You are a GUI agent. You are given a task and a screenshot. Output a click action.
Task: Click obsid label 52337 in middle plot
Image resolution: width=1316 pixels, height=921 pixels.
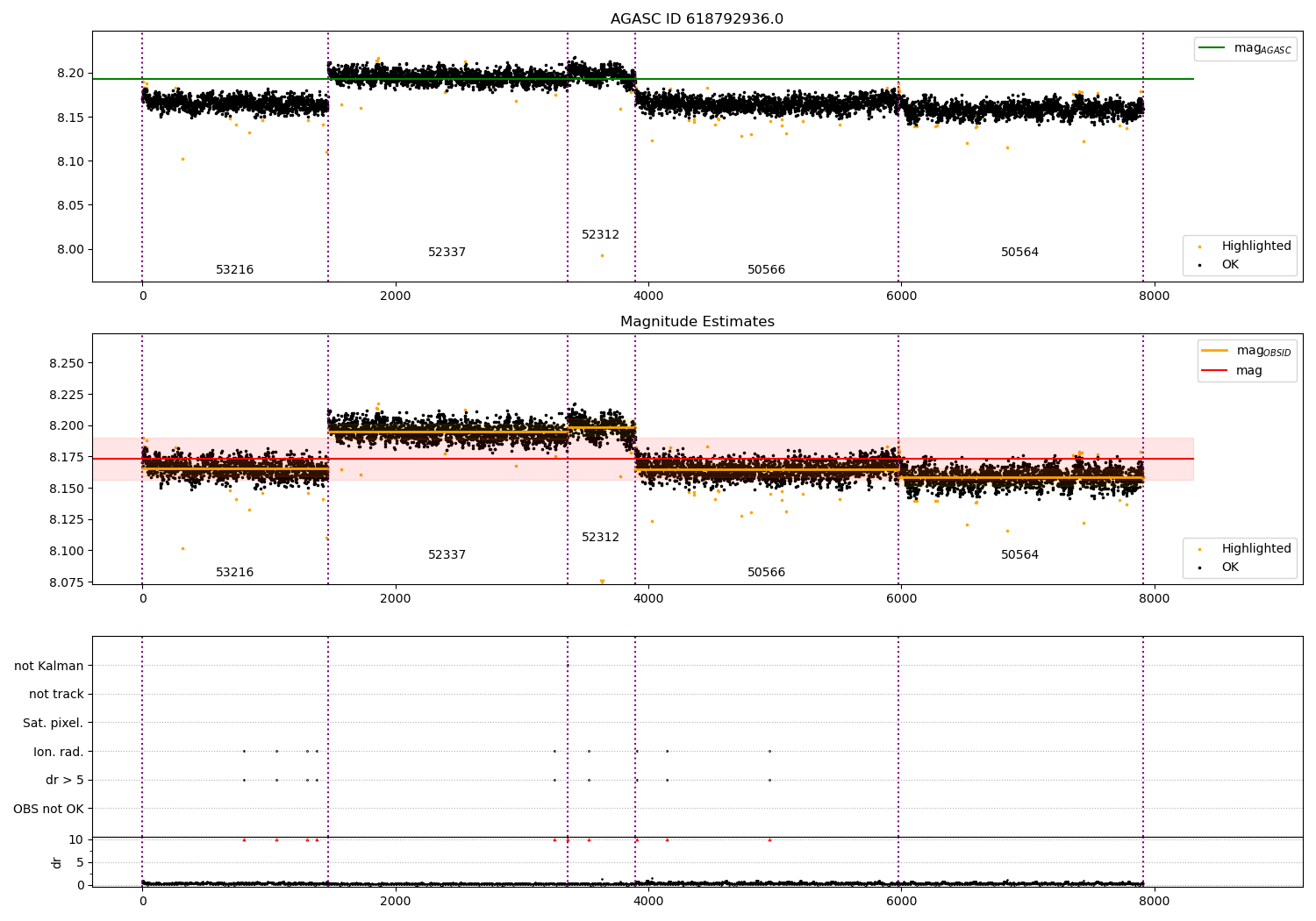(x=447, y=555)
